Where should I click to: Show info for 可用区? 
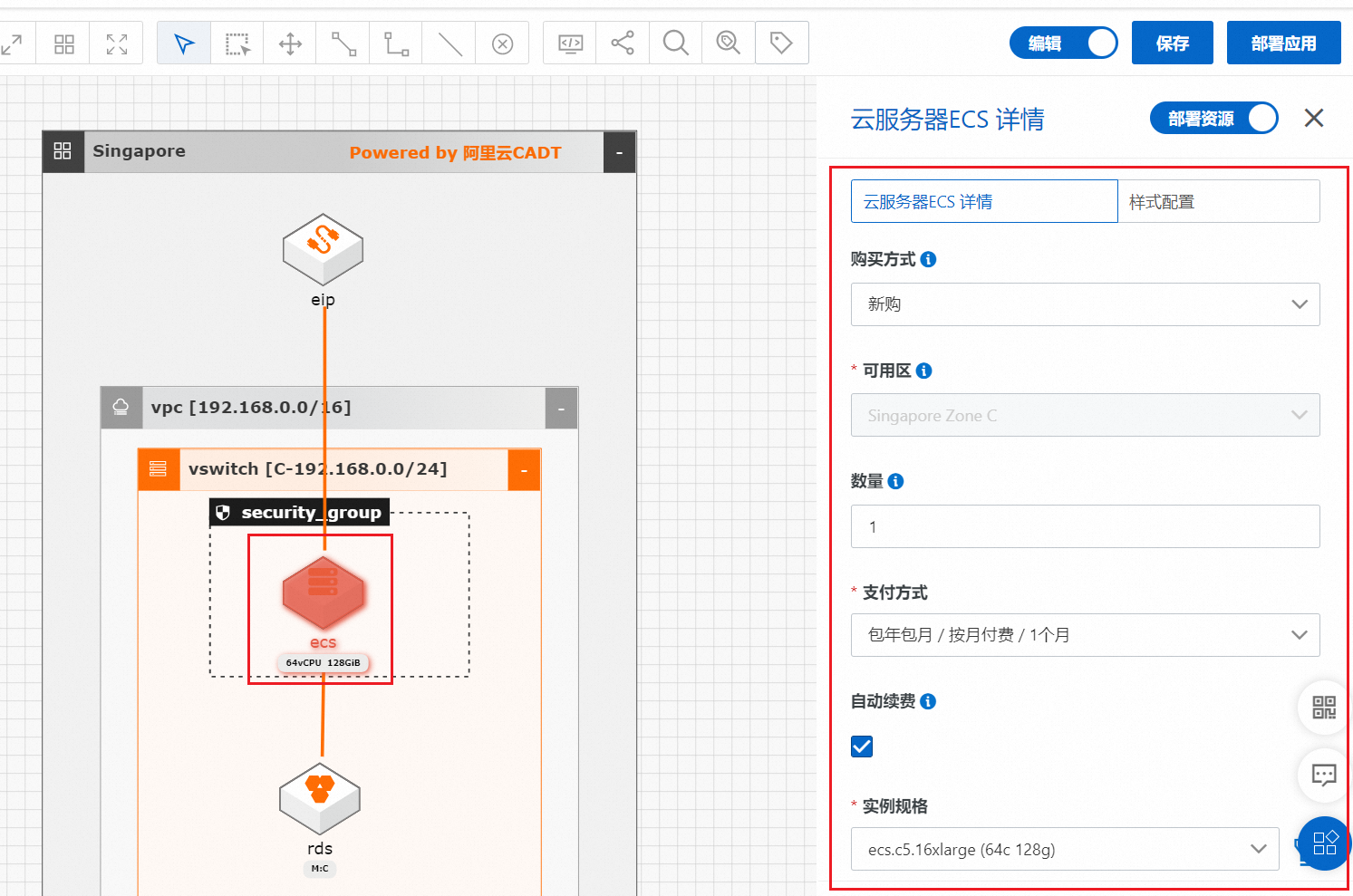[x=923, y=371]
